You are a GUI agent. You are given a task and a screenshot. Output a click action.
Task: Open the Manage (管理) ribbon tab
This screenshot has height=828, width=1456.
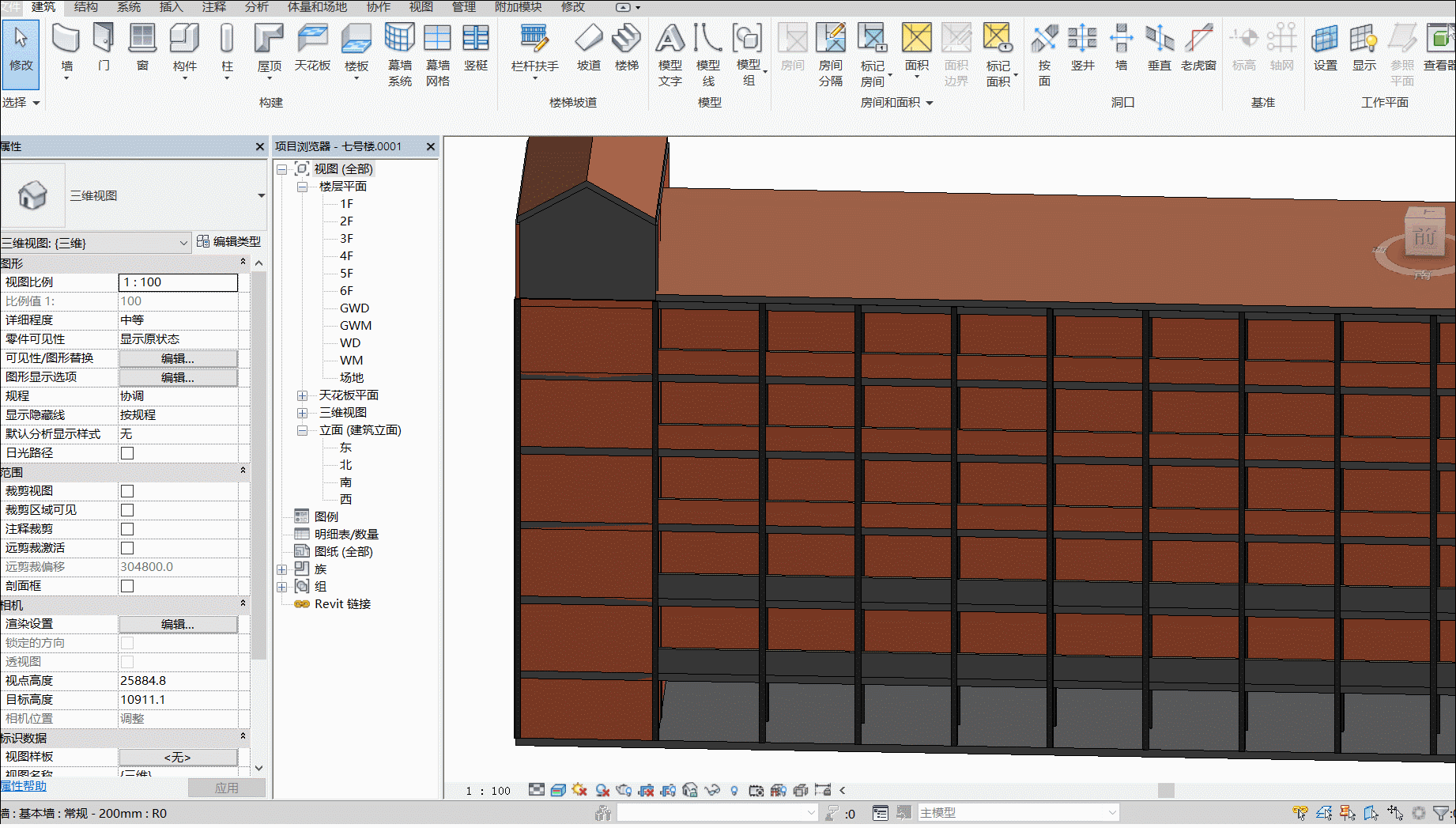[464, 7]
